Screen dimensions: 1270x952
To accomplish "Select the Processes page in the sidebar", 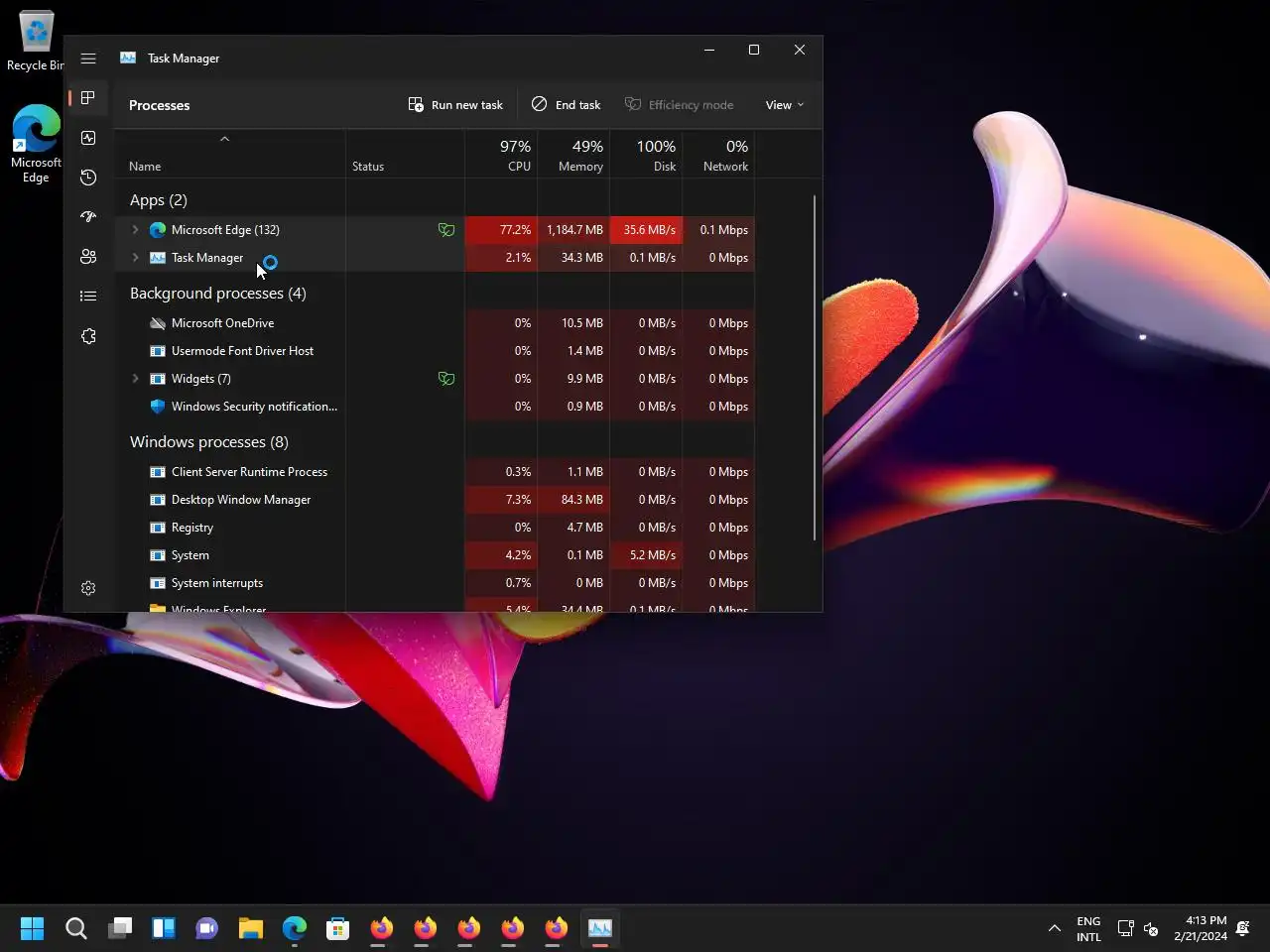I will (x=88, y=98).
